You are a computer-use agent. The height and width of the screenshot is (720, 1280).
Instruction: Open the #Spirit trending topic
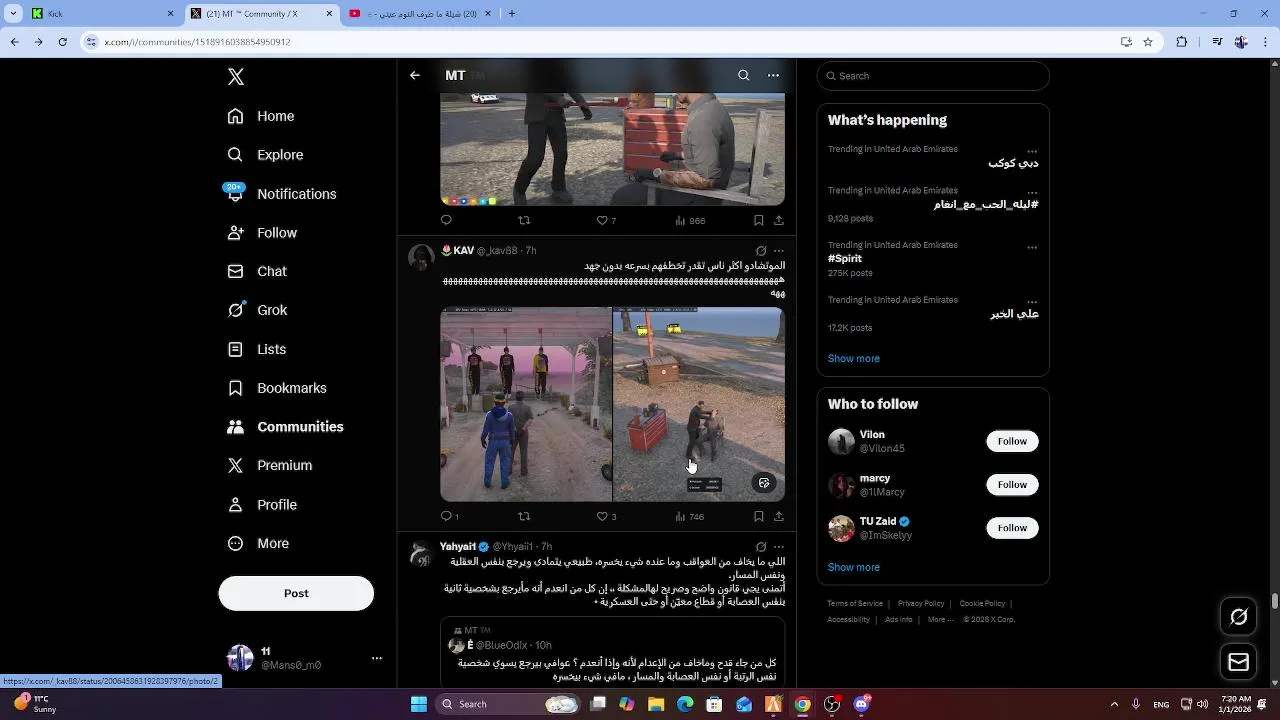[845, 258]
